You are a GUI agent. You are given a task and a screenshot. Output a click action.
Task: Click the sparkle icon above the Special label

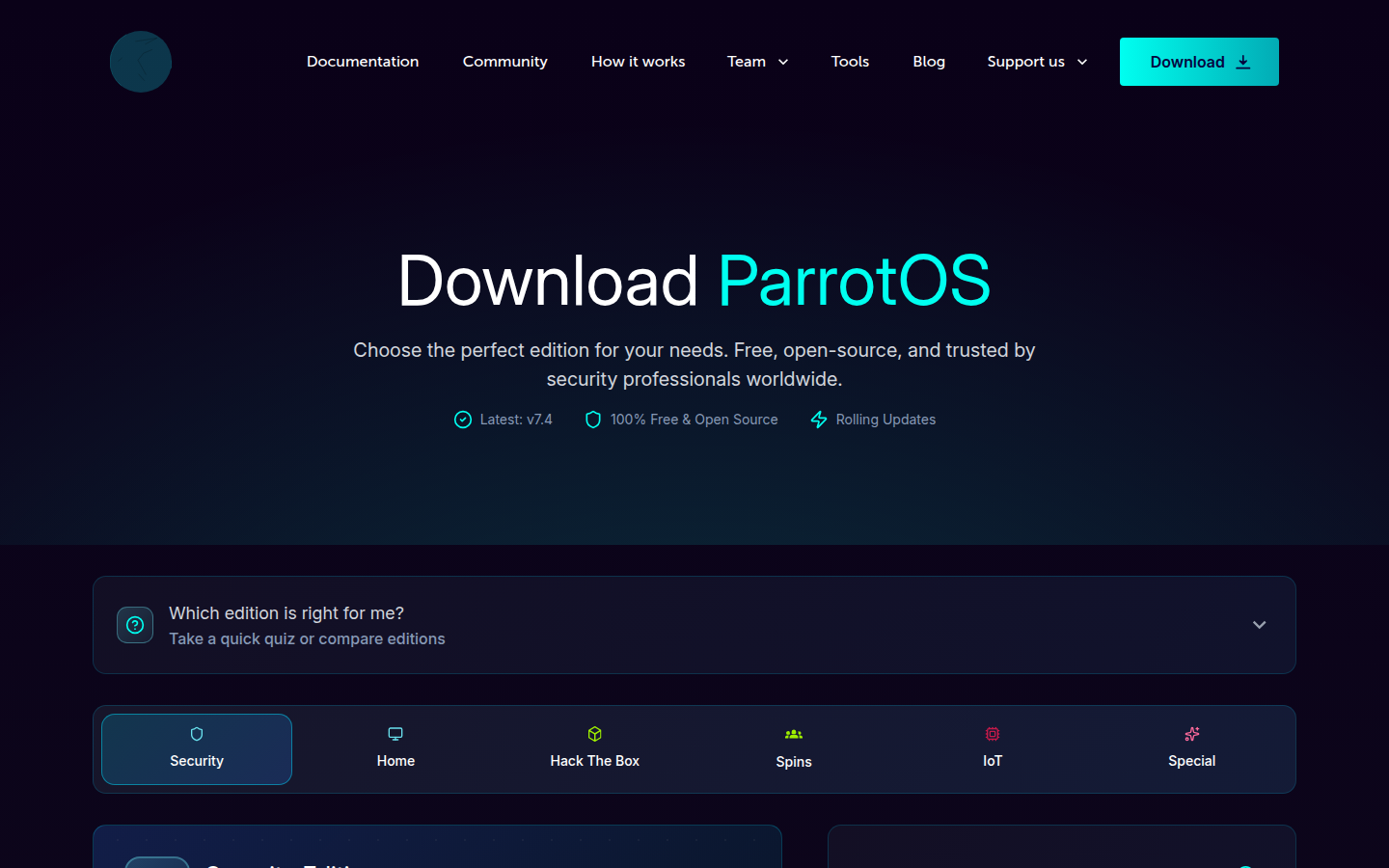[1192, 734]
